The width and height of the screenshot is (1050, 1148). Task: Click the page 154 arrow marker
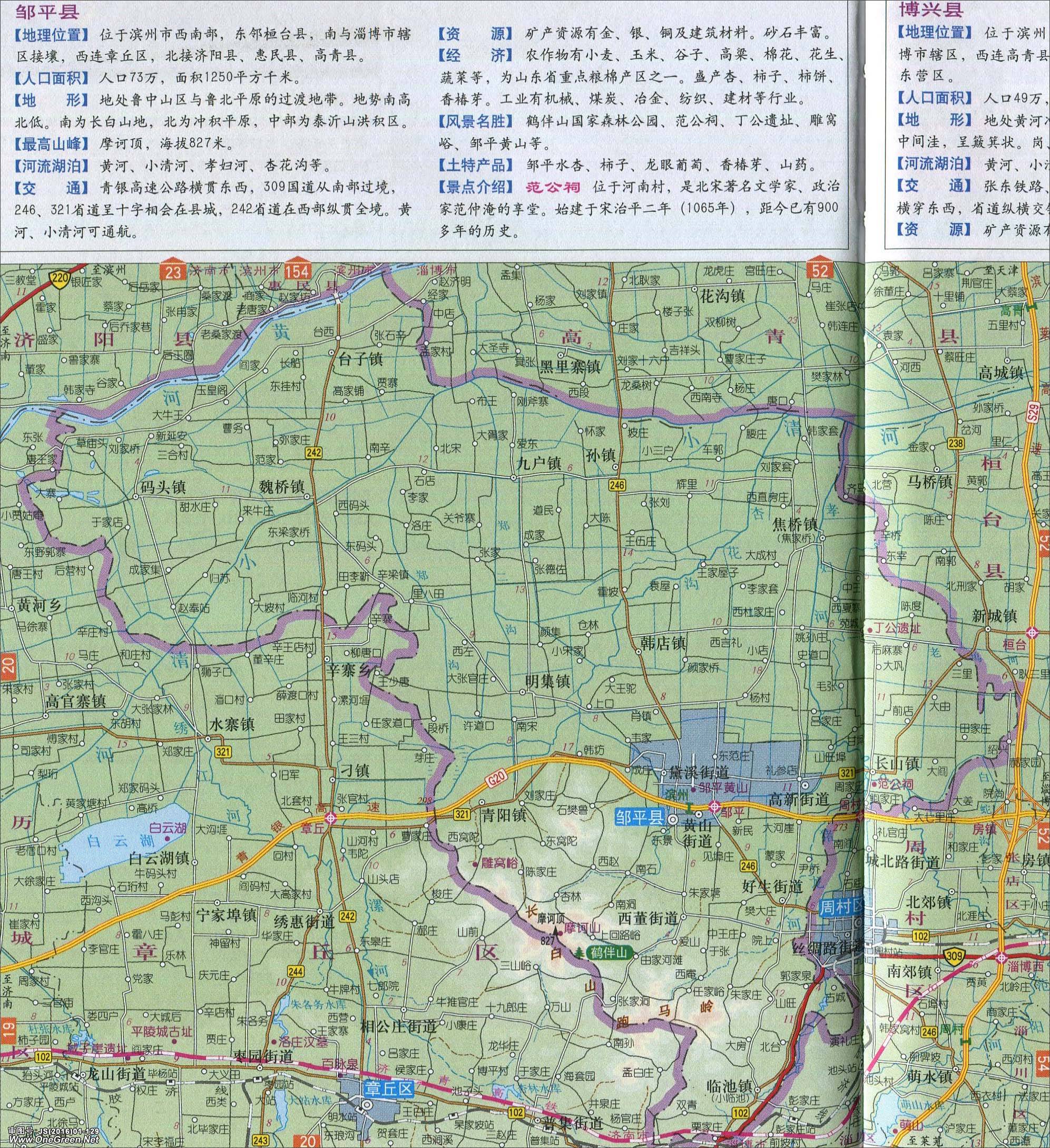coord(298,270)
